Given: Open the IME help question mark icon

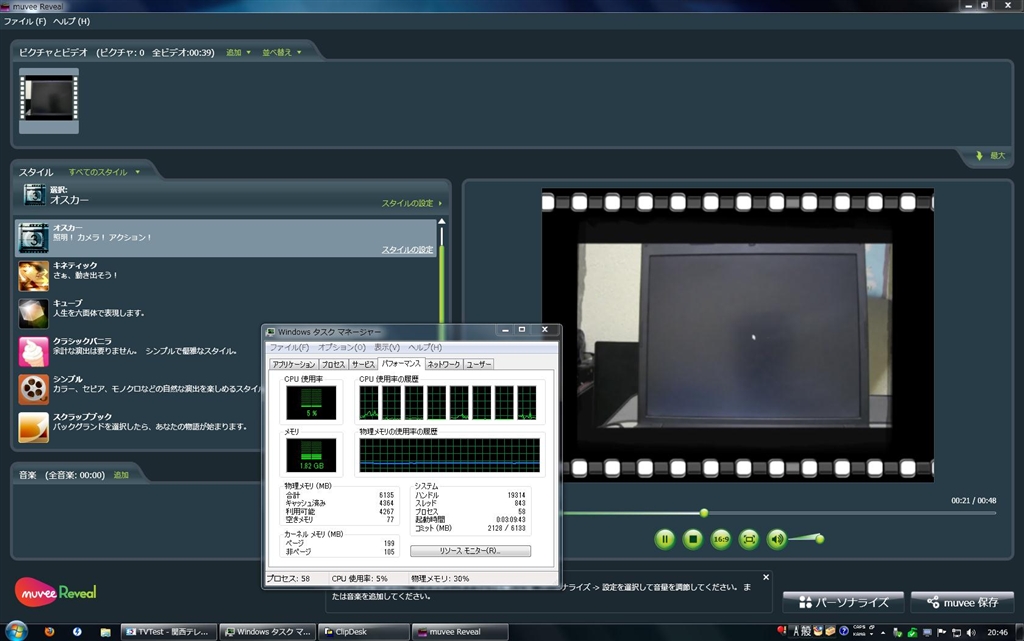Looking at the screenshot, I should (844, 631).
